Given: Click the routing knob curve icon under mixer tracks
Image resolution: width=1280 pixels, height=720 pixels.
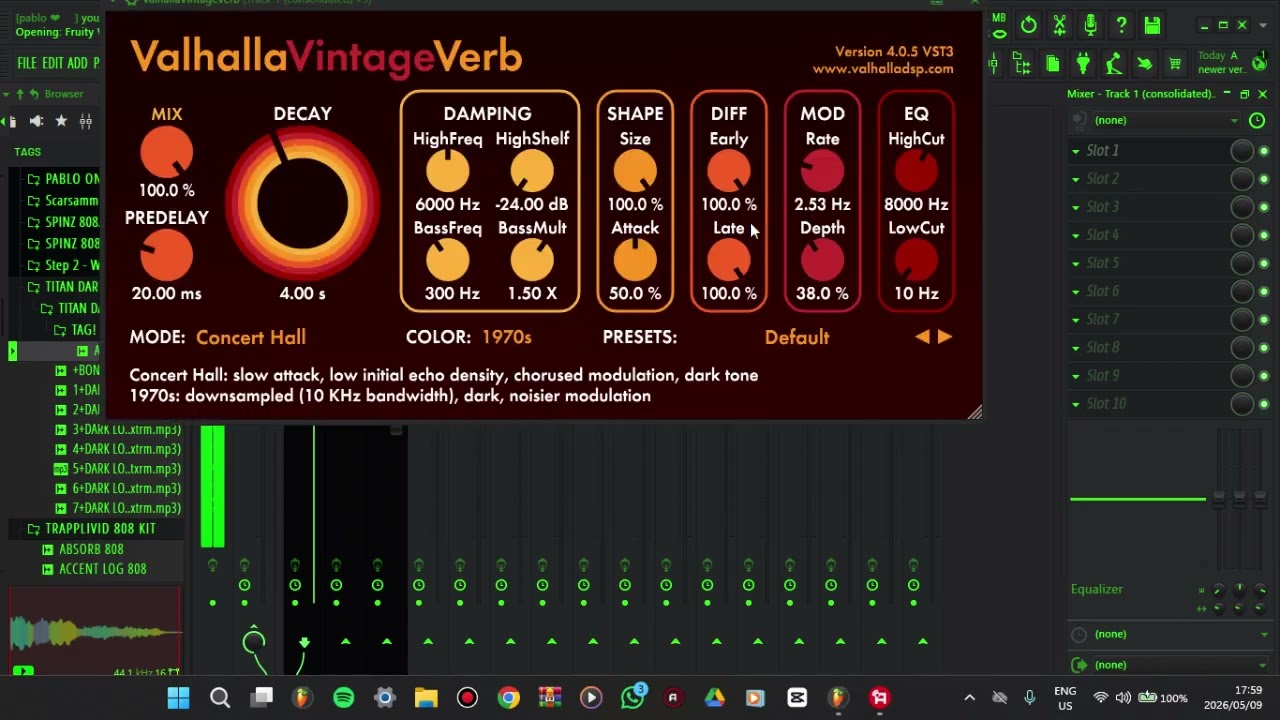Looking at the screenshot, I should tap(254, 642).
